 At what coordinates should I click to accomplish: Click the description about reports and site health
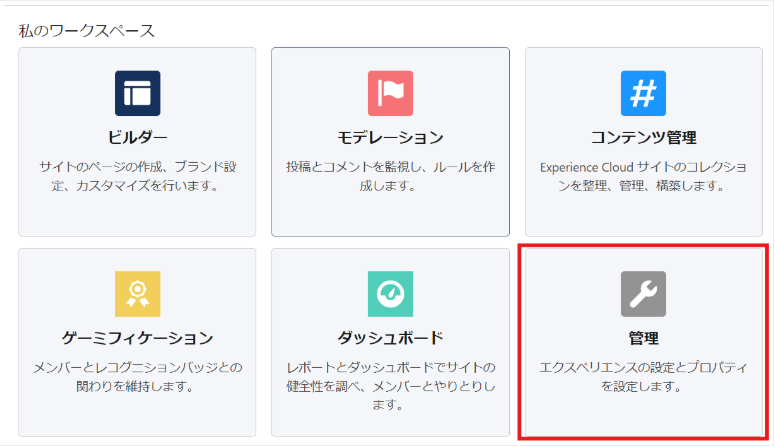point(390,386)
